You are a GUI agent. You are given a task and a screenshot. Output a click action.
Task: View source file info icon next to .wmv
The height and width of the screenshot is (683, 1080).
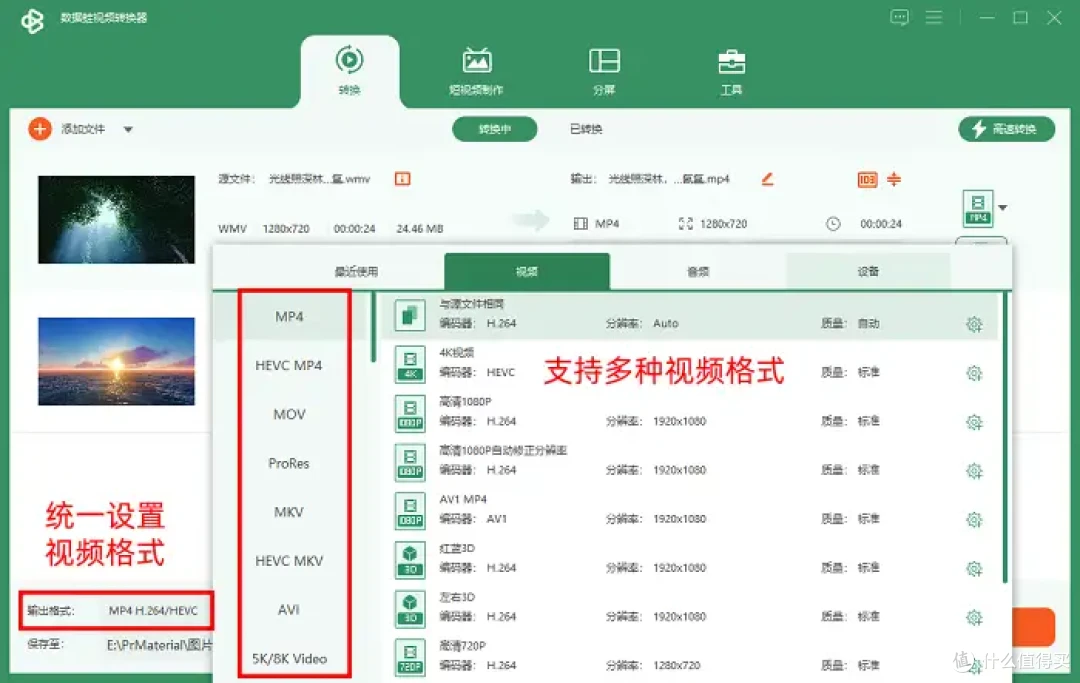(402, 179)
